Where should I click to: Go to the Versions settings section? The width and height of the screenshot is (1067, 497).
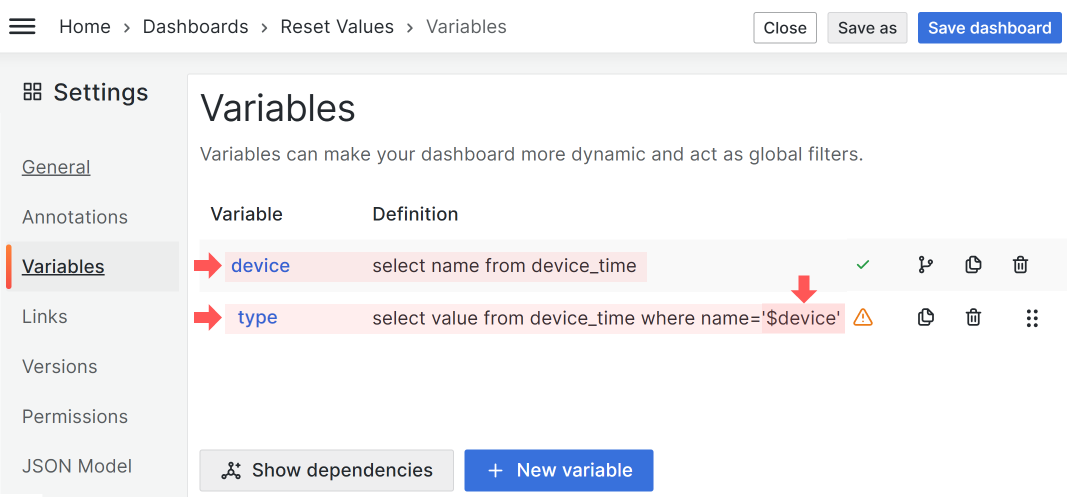pyautogui.click(x=60, y=367)
